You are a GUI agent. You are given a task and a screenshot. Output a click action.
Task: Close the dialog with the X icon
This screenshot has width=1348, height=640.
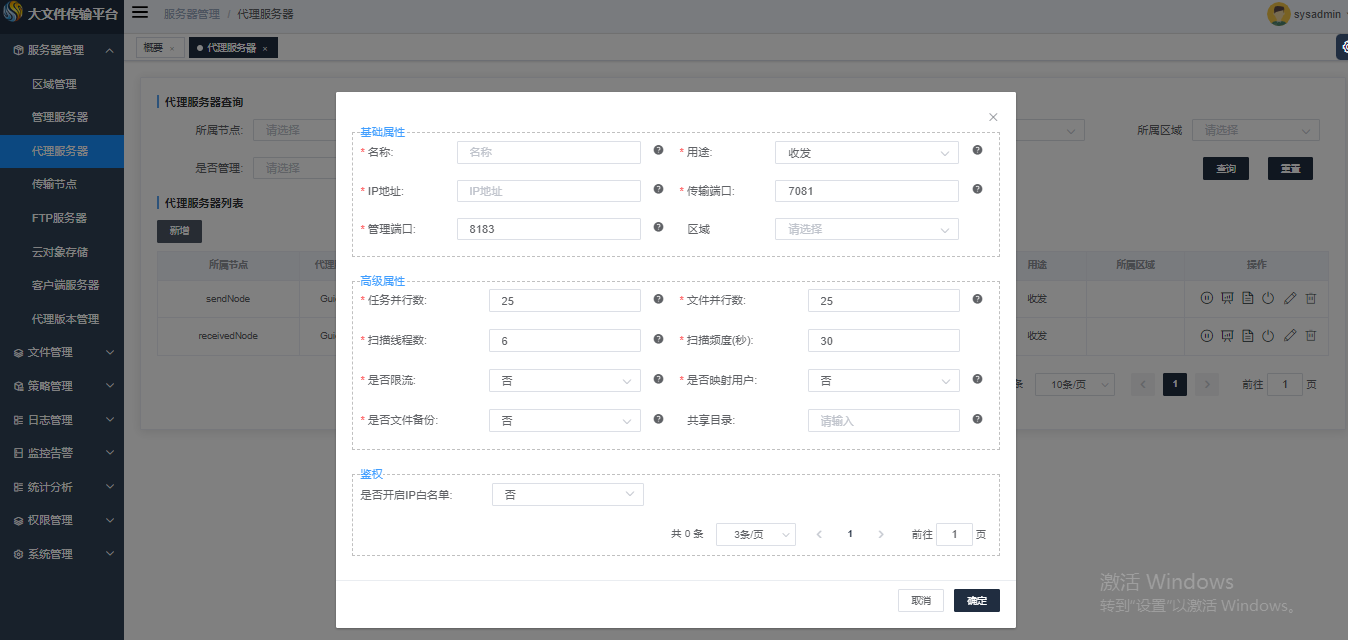(x=993, y=117)
